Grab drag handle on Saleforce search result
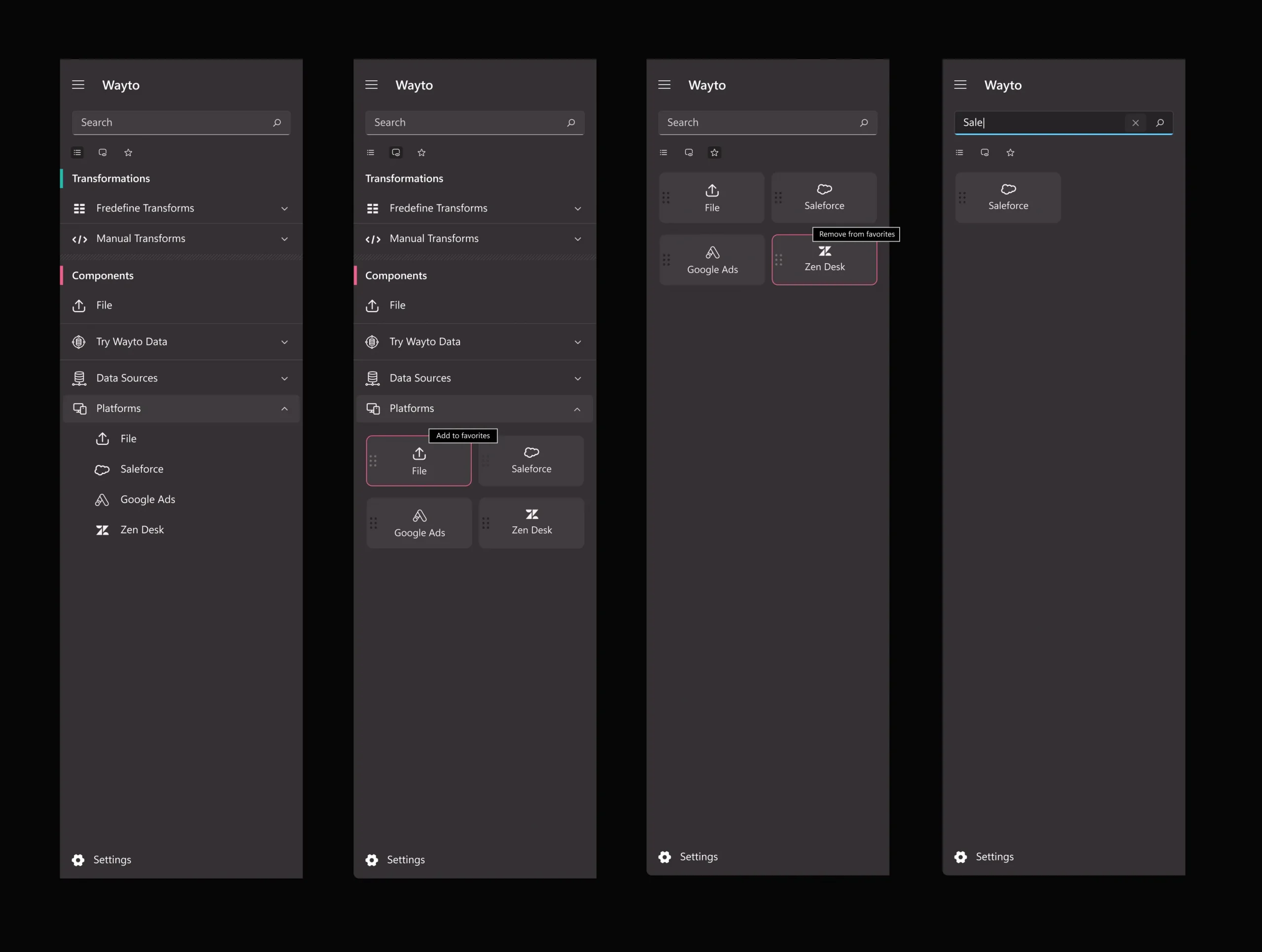The width and height of the screenshot is (1262, 952). click(x=962, y=198)
